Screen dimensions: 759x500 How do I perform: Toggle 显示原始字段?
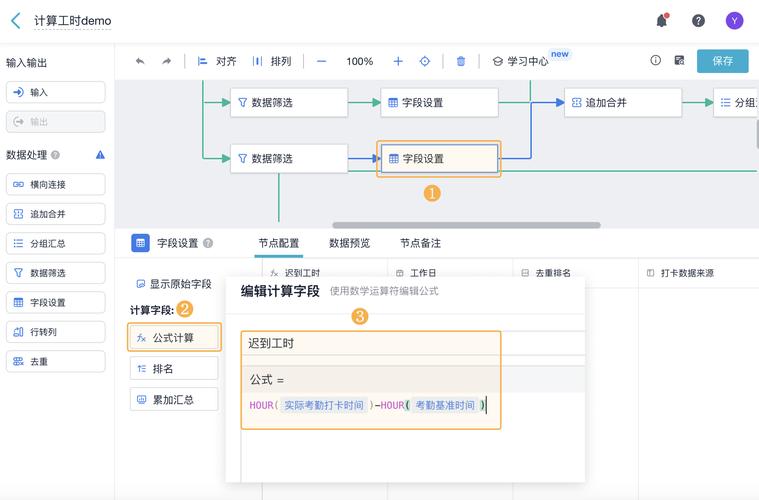click(174, 284)
